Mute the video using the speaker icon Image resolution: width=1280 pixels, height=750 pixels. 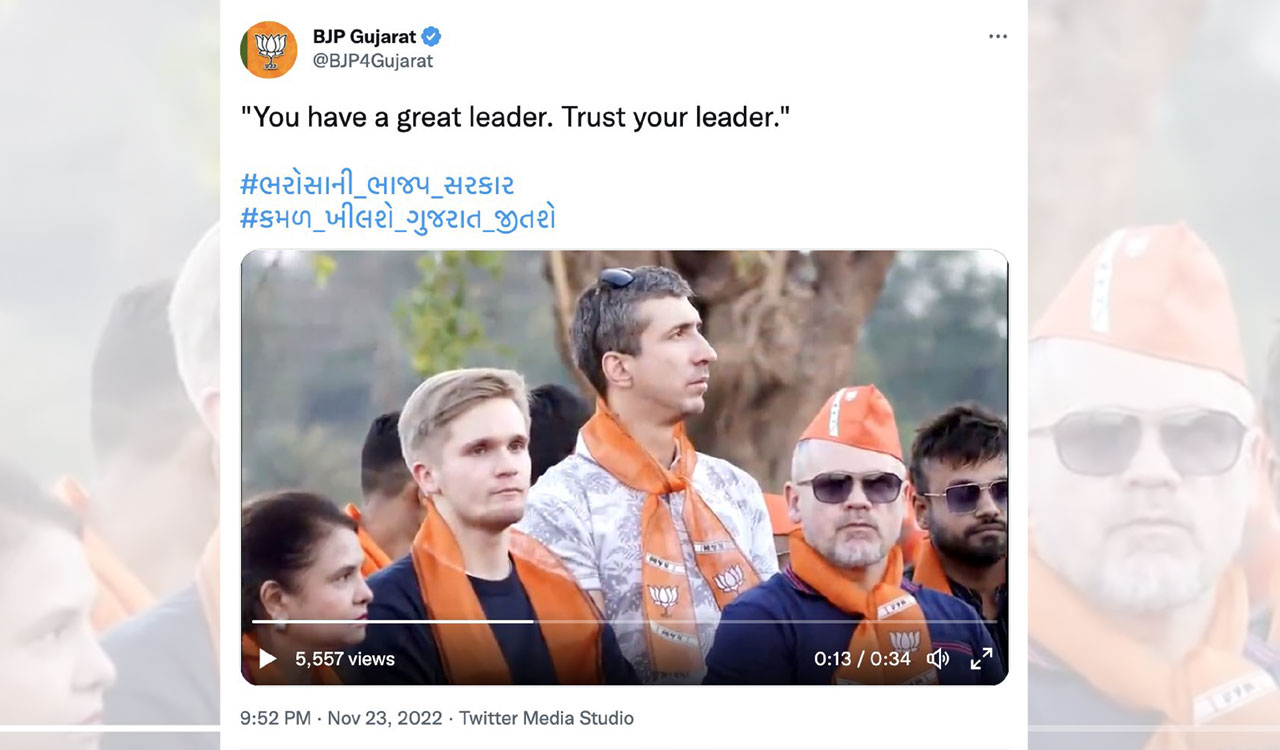tap(936, 659)
